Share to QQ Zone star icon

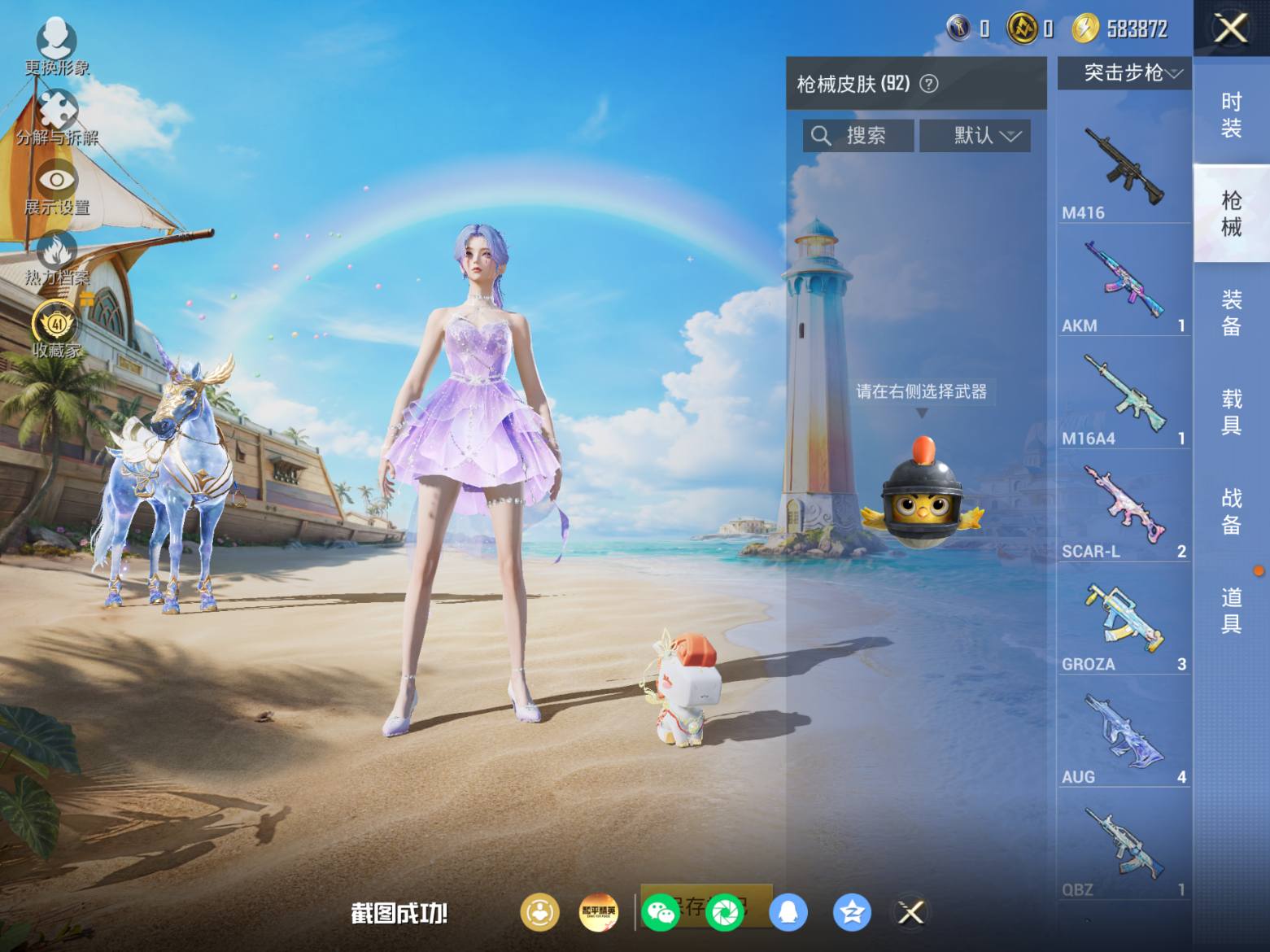(852, 912)
